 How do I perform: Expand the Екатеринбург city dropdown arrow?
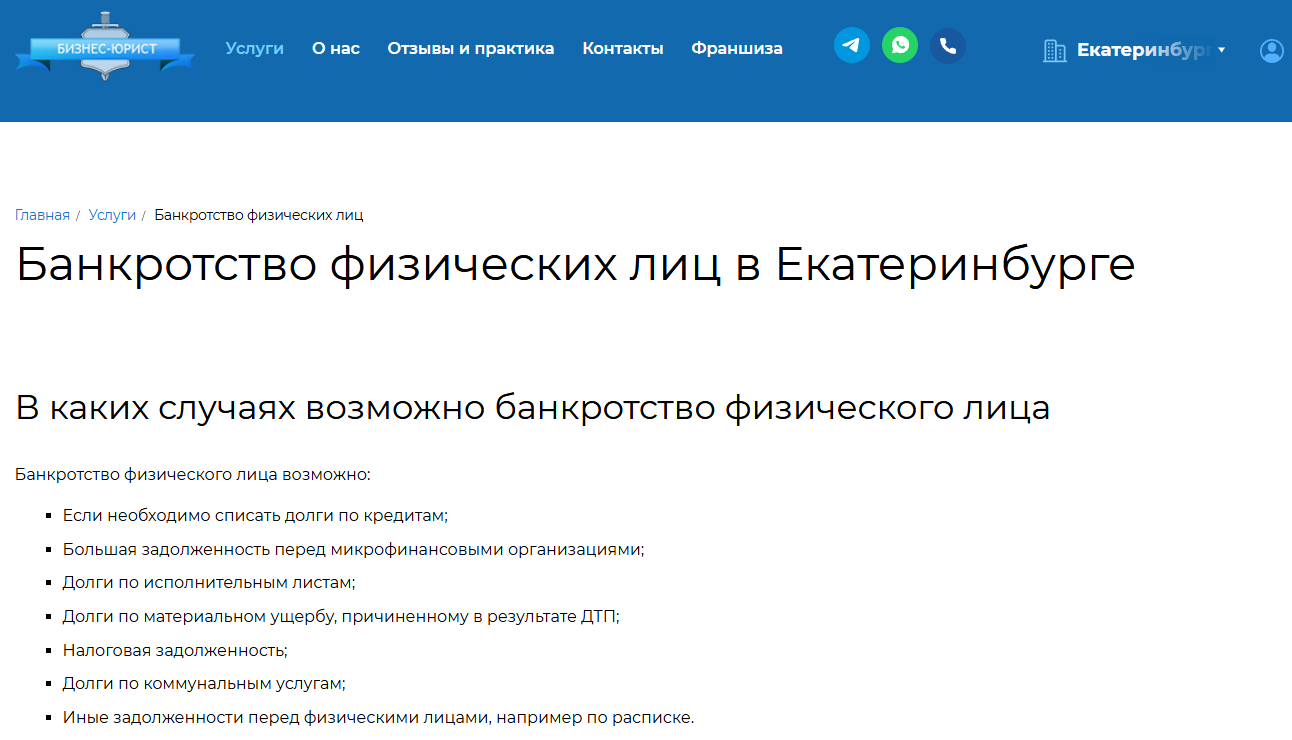pyautogui.click(x=1222, y=50)
